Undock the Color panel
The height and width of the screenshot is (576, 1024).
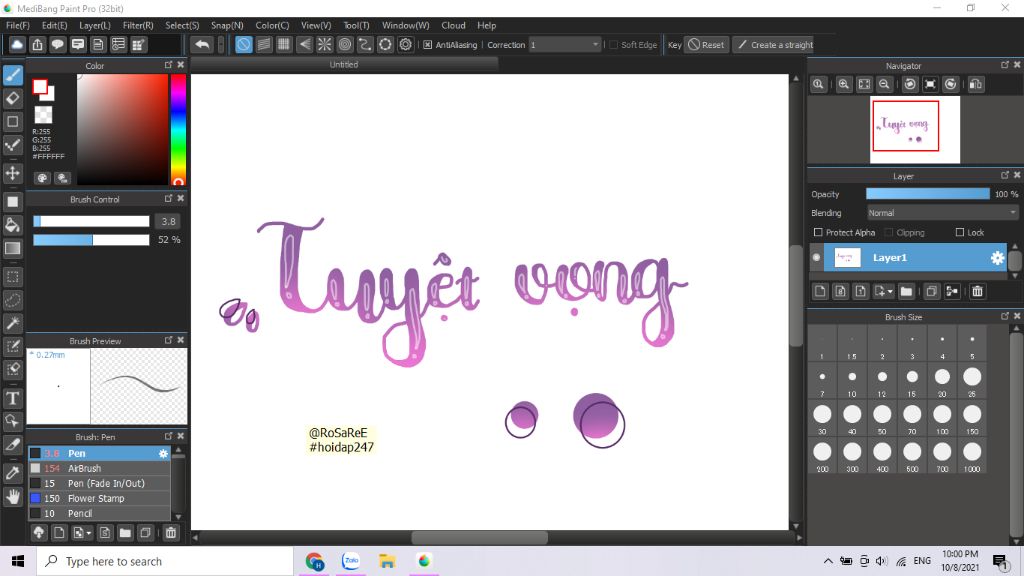(168, 65)
